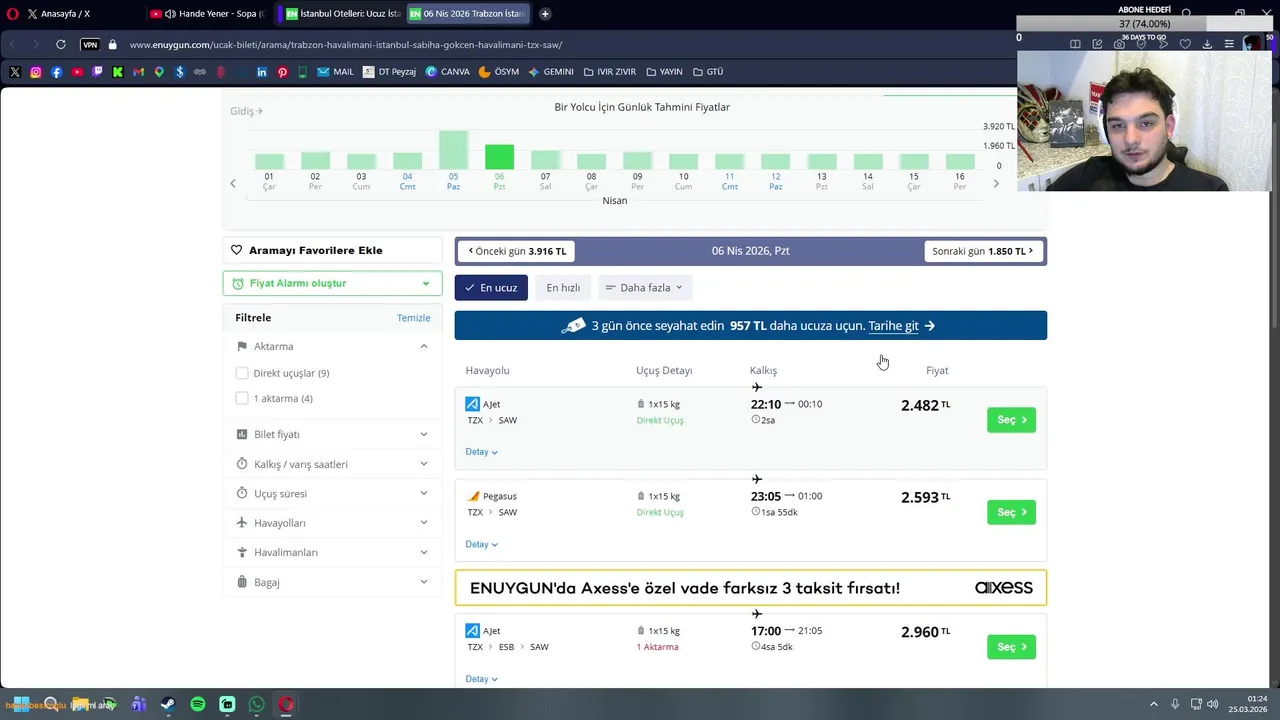This screenshot has height=720, width=1280.
Task: Open the IVIR ZIVIR bookmark folder
Action: [x=609, y=72]
